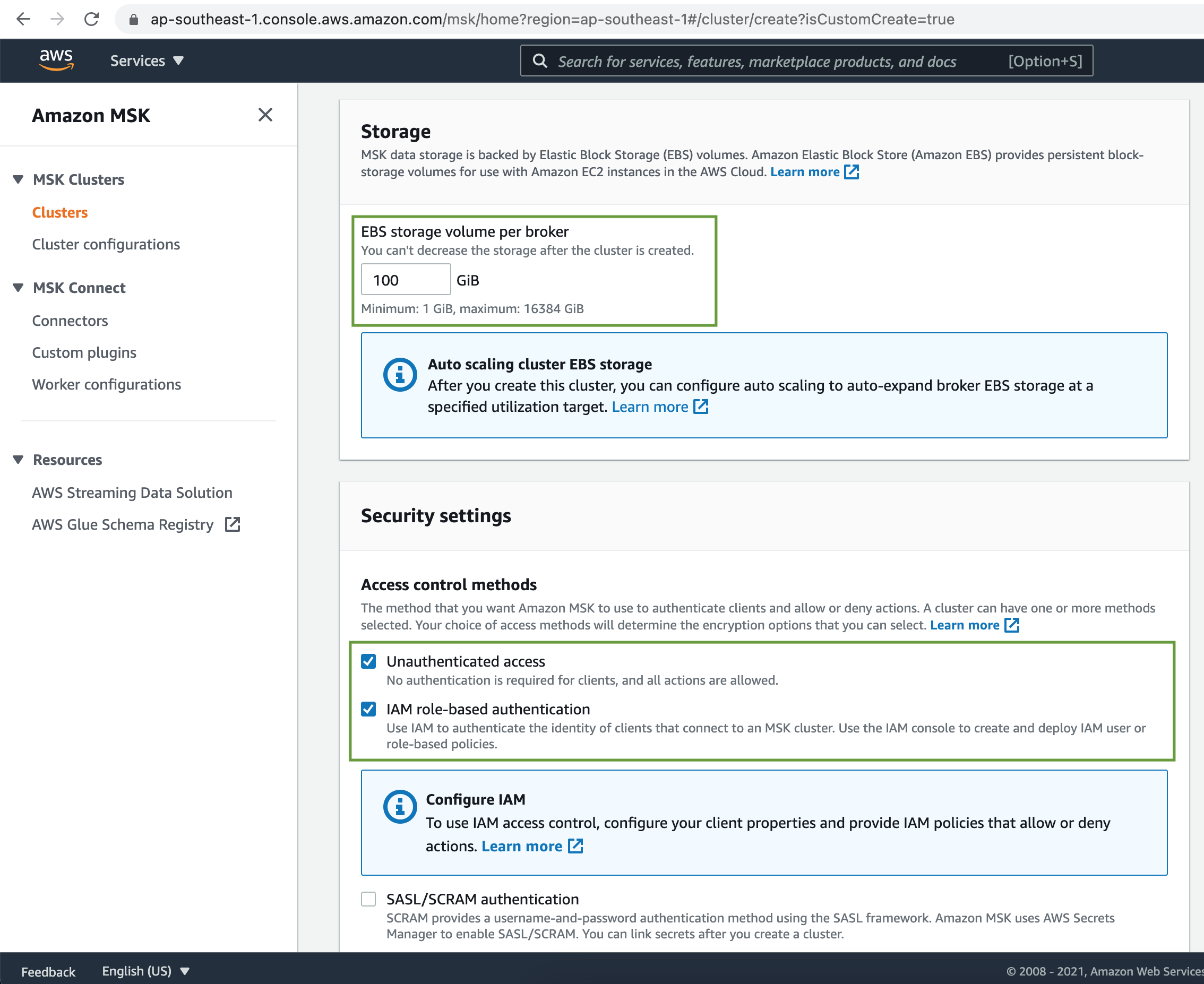
Task: Collapse the MSK Connect section
Action: click(x=18, y=288)
